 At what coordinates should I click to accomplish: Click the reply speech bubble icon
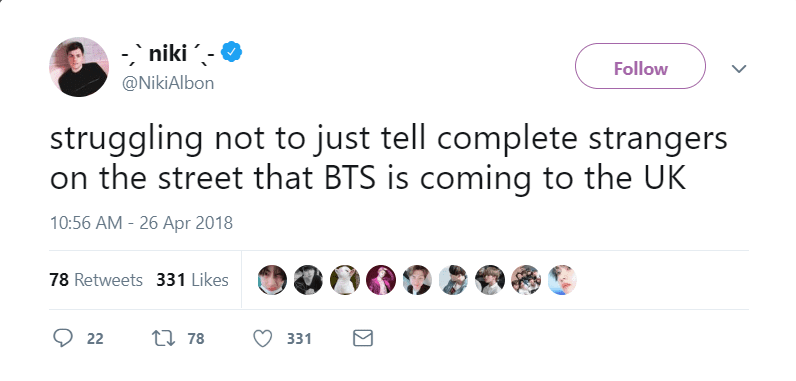(x=62, y=338)
